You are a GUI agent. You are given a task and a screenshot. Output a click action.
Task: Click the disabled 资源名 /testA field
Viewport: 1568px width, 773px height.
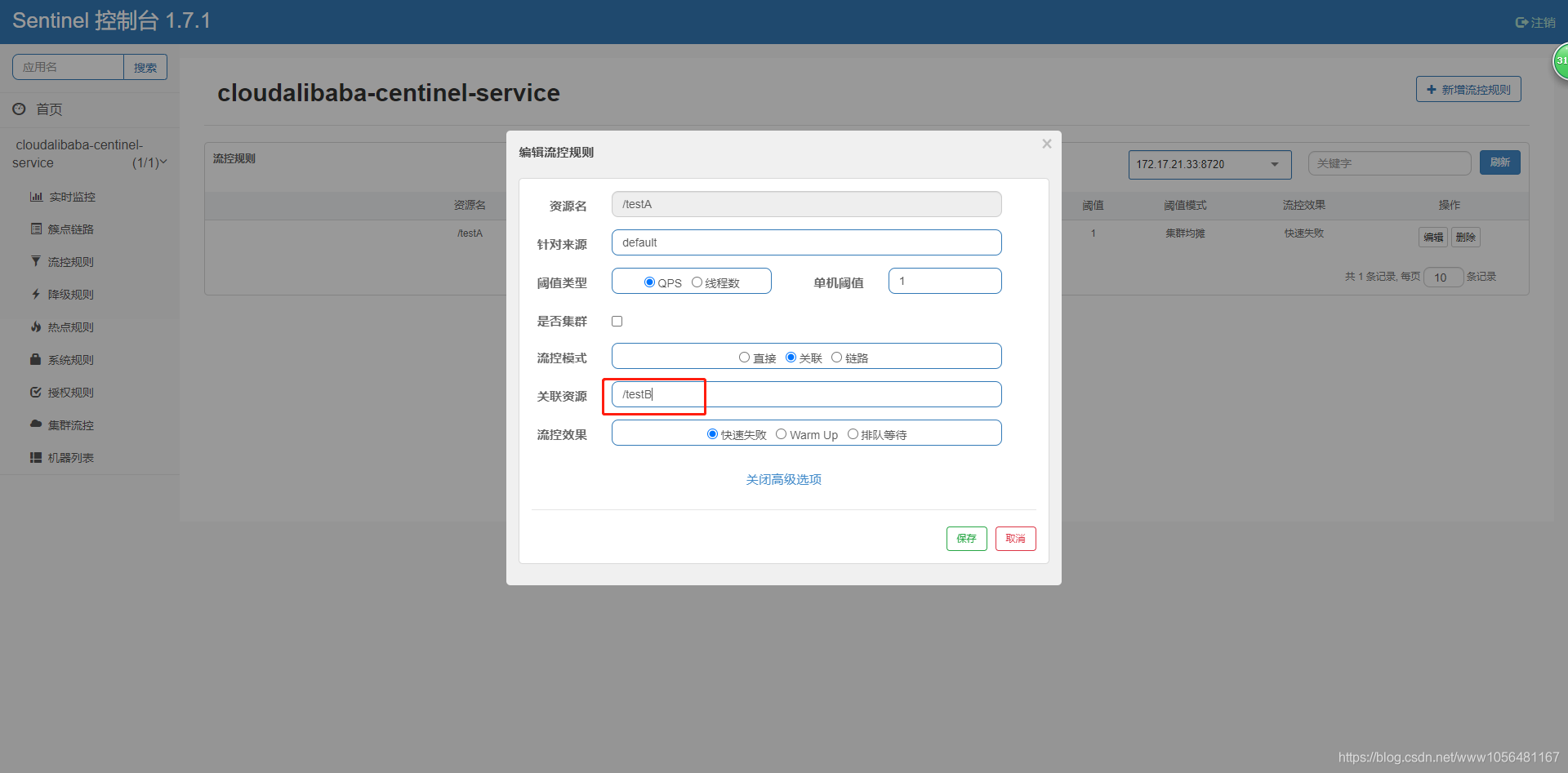coord(806,204)
